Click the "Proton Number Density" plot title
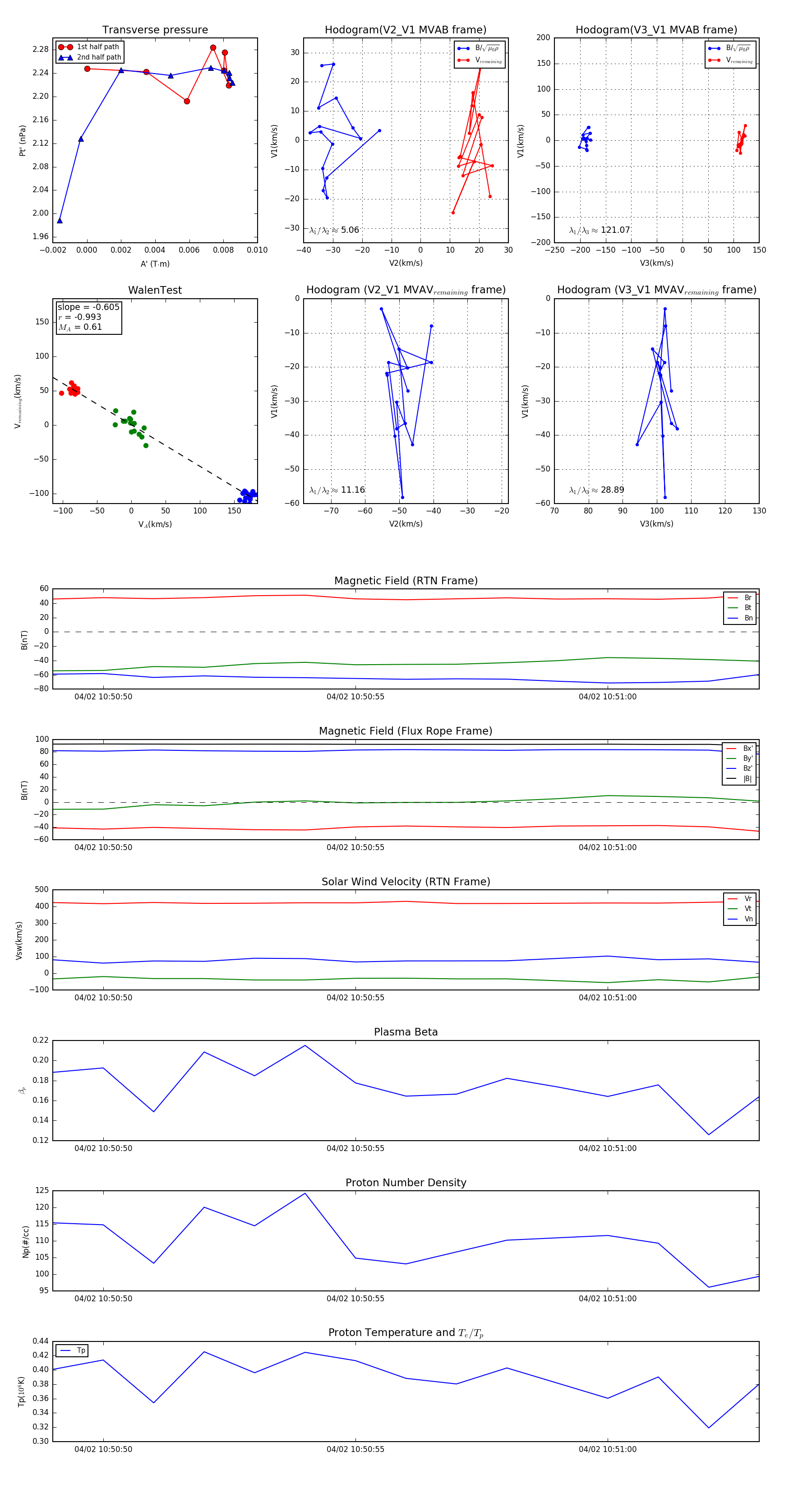812x1489 pixels. 406,1183
